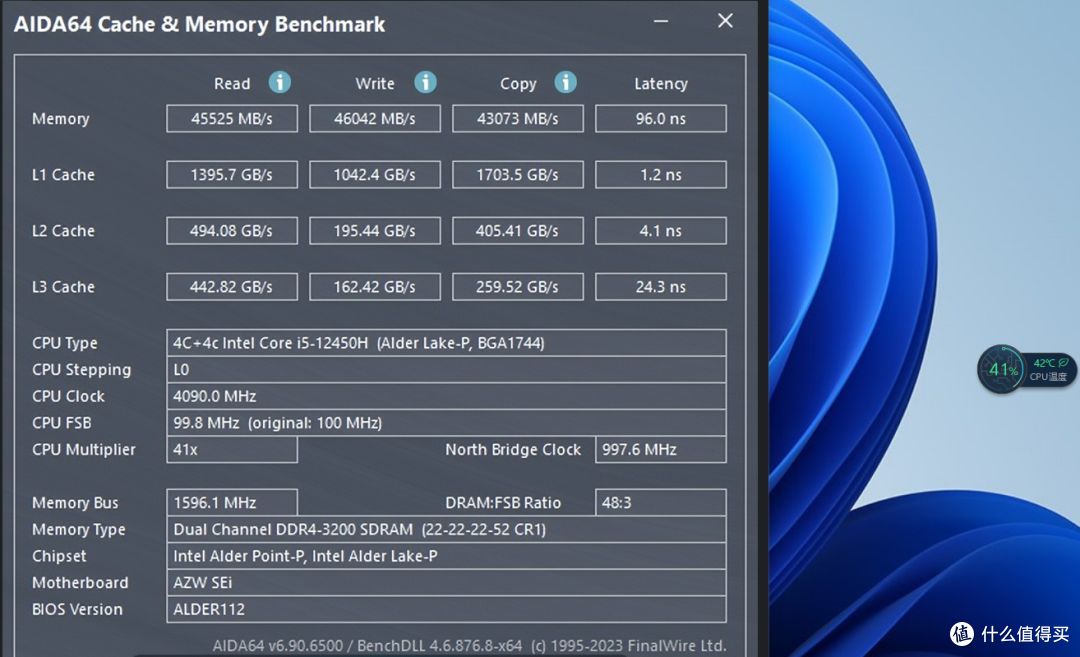Viewport: 1080px width, 657px height.
Task: Select Memory Read value 45525 MB/s
Action: (232, 118)
